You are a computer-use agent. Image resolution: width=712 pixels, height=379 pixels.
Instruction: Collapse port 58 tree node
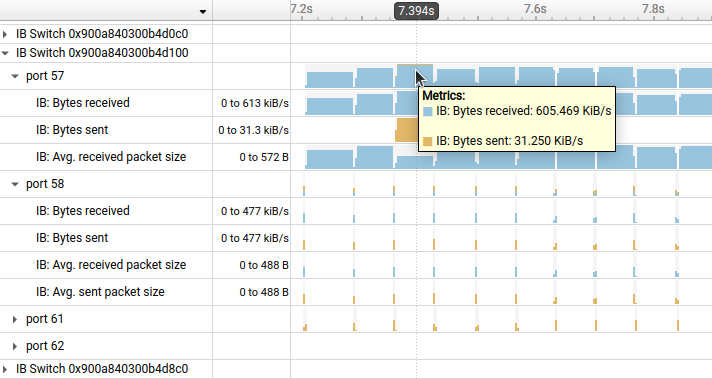coord(15,184)
